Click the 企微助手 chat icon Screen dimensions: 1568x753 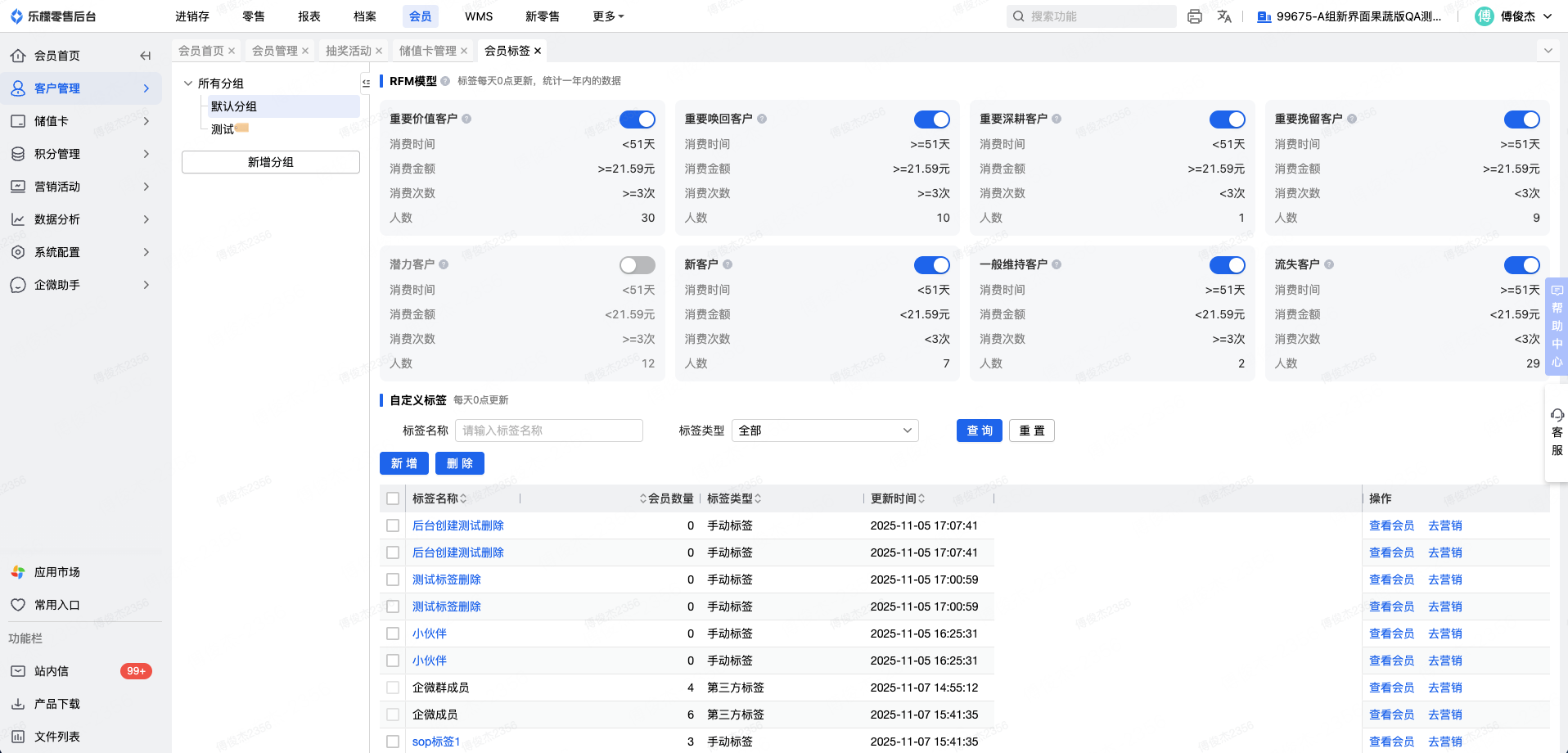point(18,285)
